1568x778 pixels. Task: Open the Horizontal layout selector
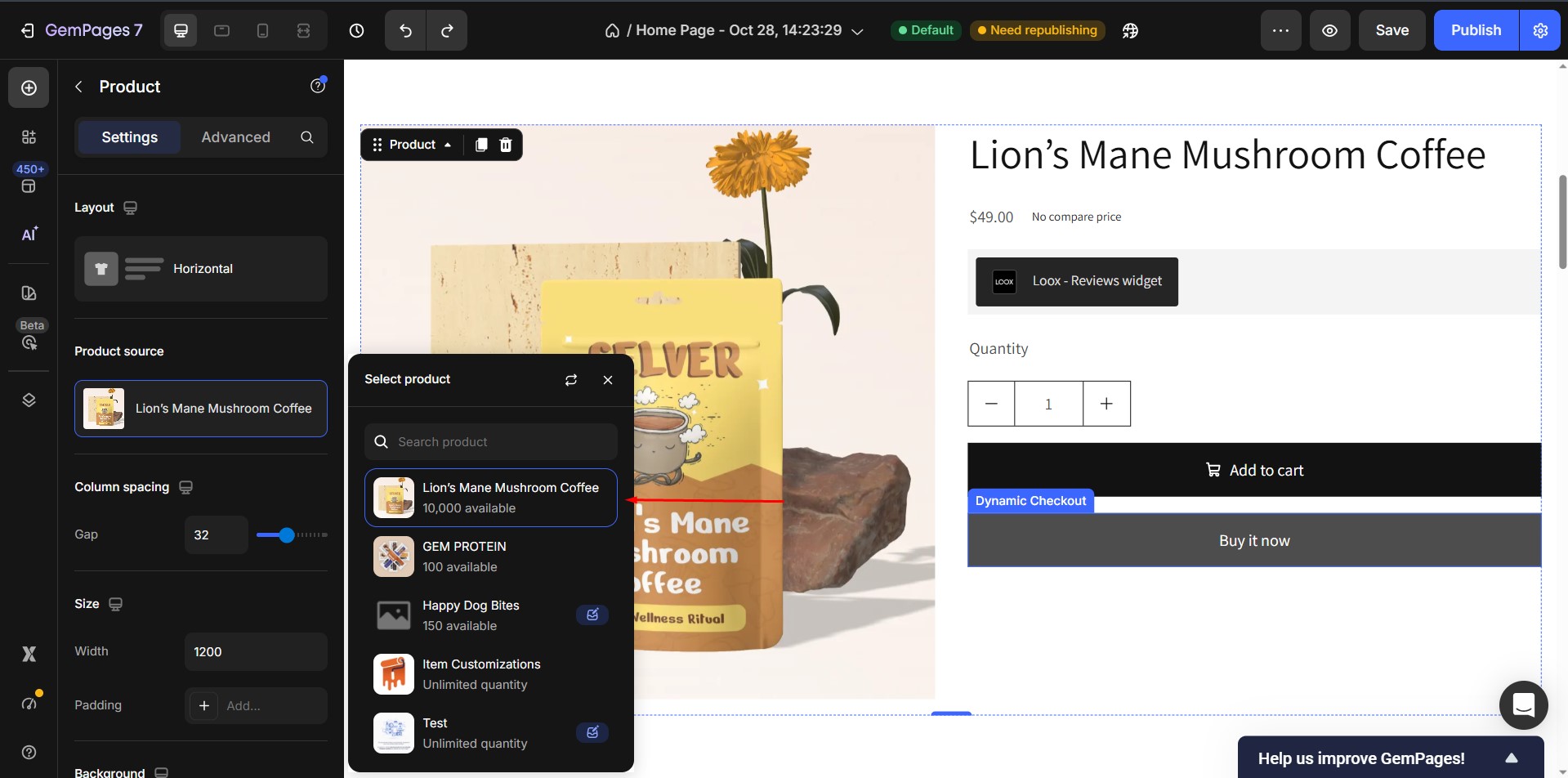[201, 269]
